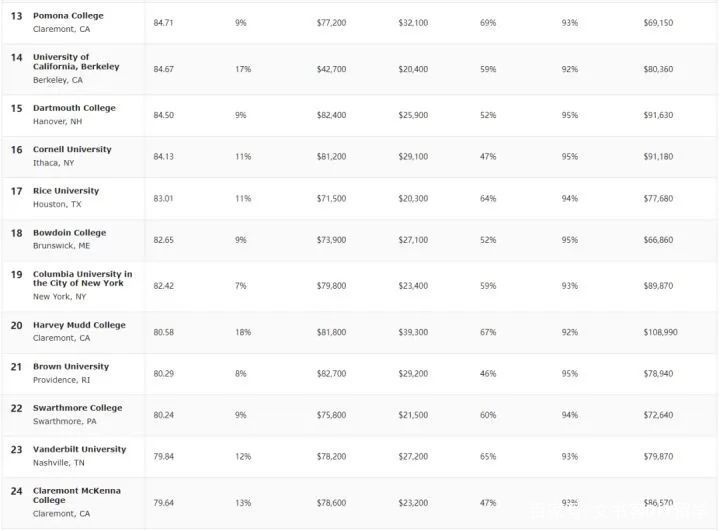Click the Swarthmore College name

[x=77, y=407]
